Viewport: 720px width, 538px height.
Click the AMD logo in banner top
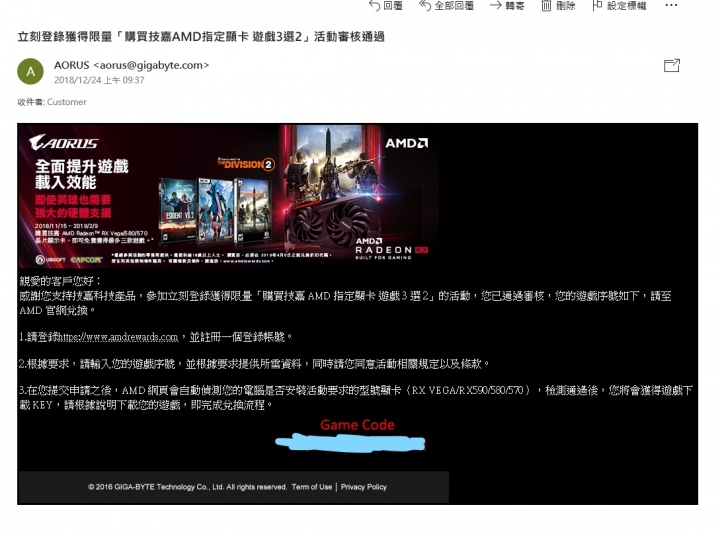click(x=406, y=143)
